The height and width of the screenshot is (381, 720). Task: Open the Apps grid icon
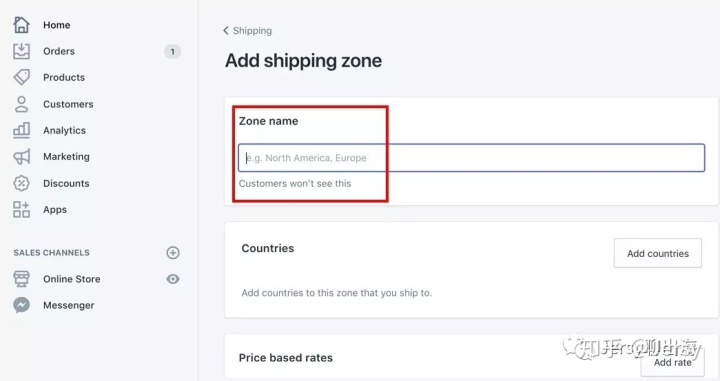click(21, 209)
